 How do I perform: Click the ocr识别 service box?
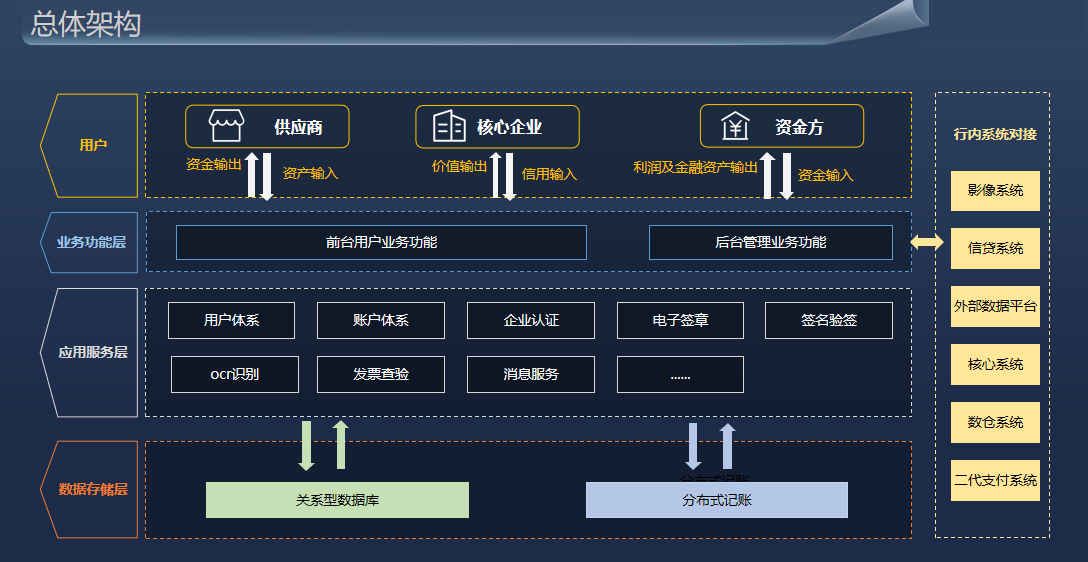tap(235, 374)
